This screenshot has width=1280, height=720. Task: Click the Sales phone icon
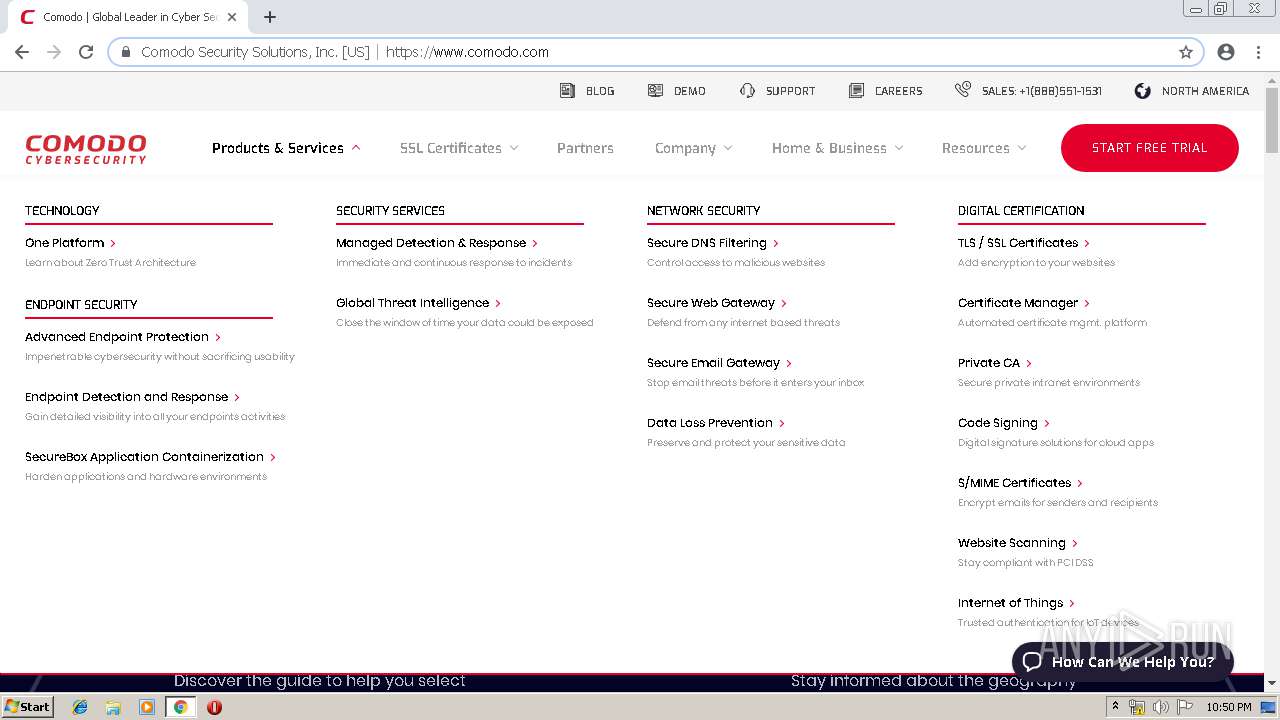962,89
